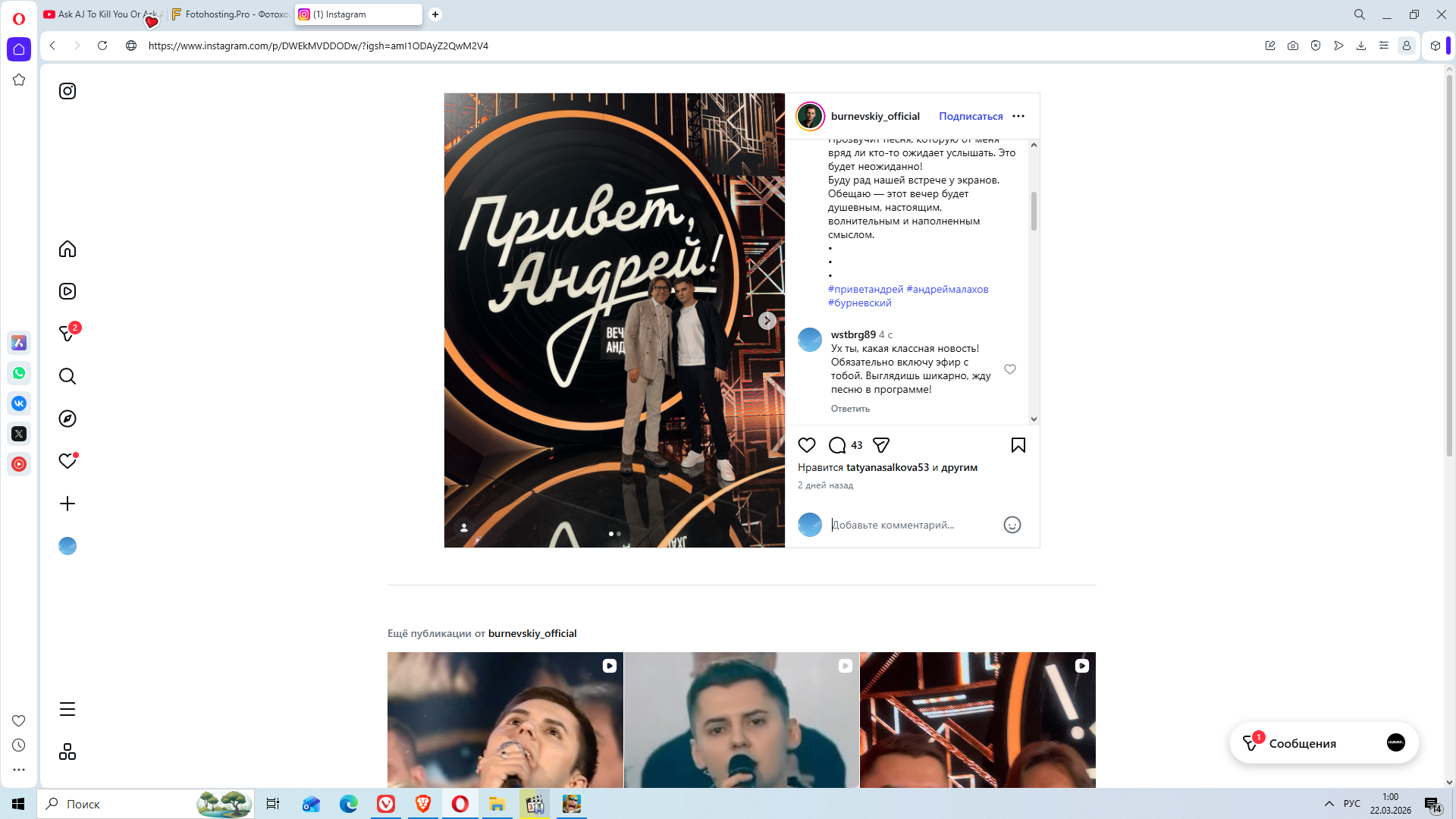
Task: Open comments bubble icon under post
Action: [x=837, y=445]
